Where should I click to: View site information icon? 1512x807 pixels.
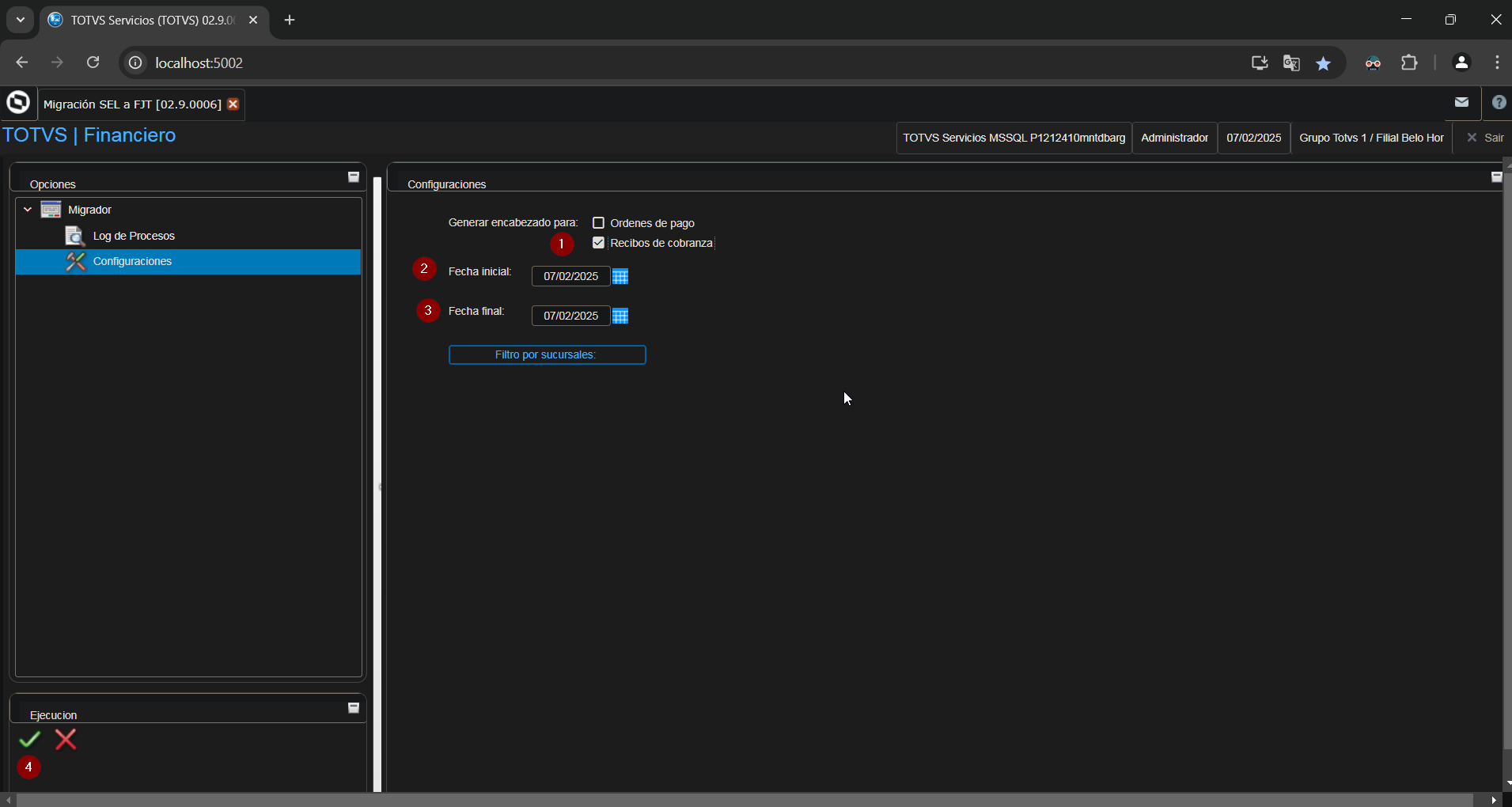[x=136, y=63]
